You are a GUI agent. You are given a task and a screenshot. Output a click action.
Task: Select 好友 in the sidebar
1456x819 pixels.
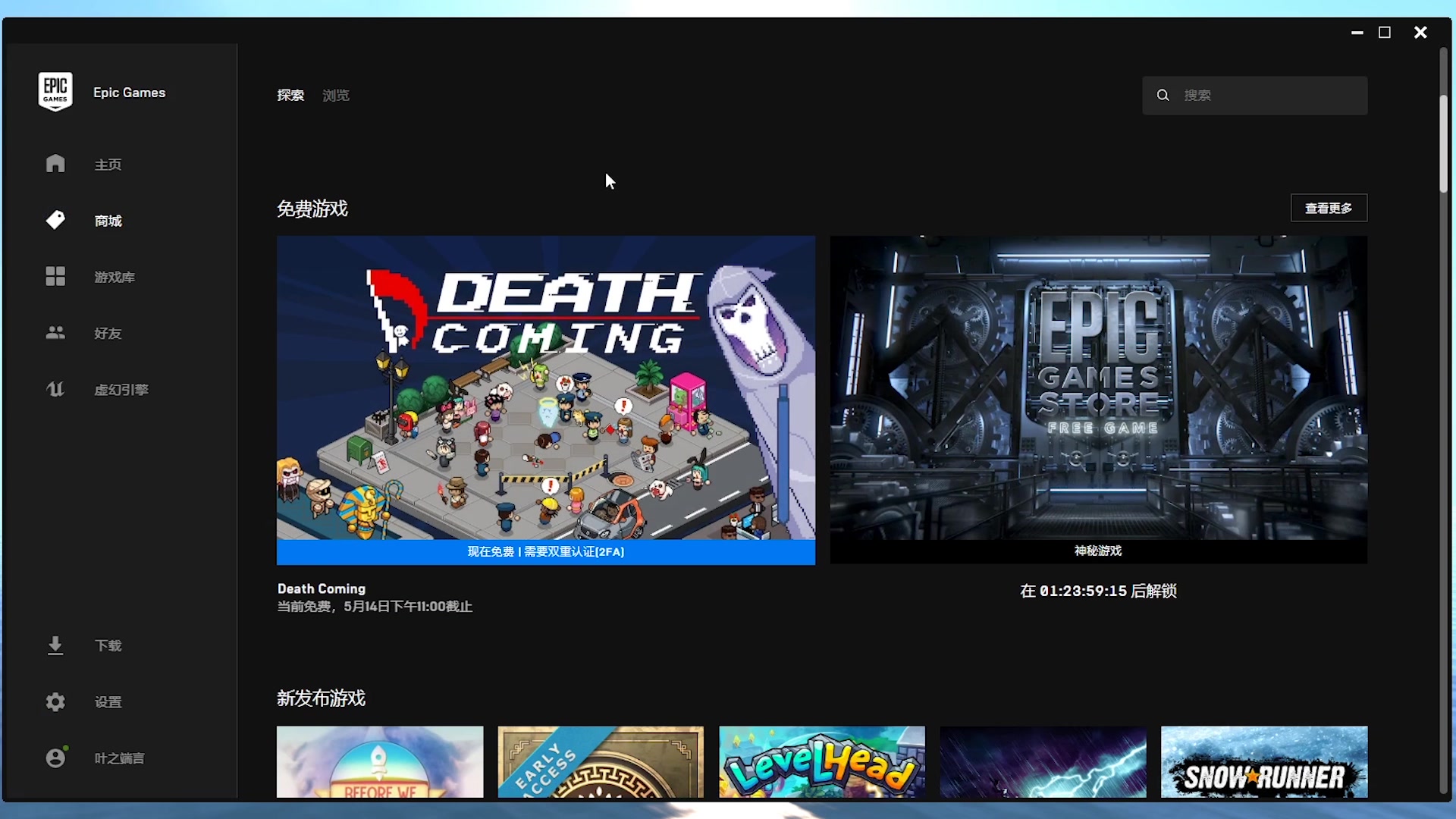tap(108, 333)
